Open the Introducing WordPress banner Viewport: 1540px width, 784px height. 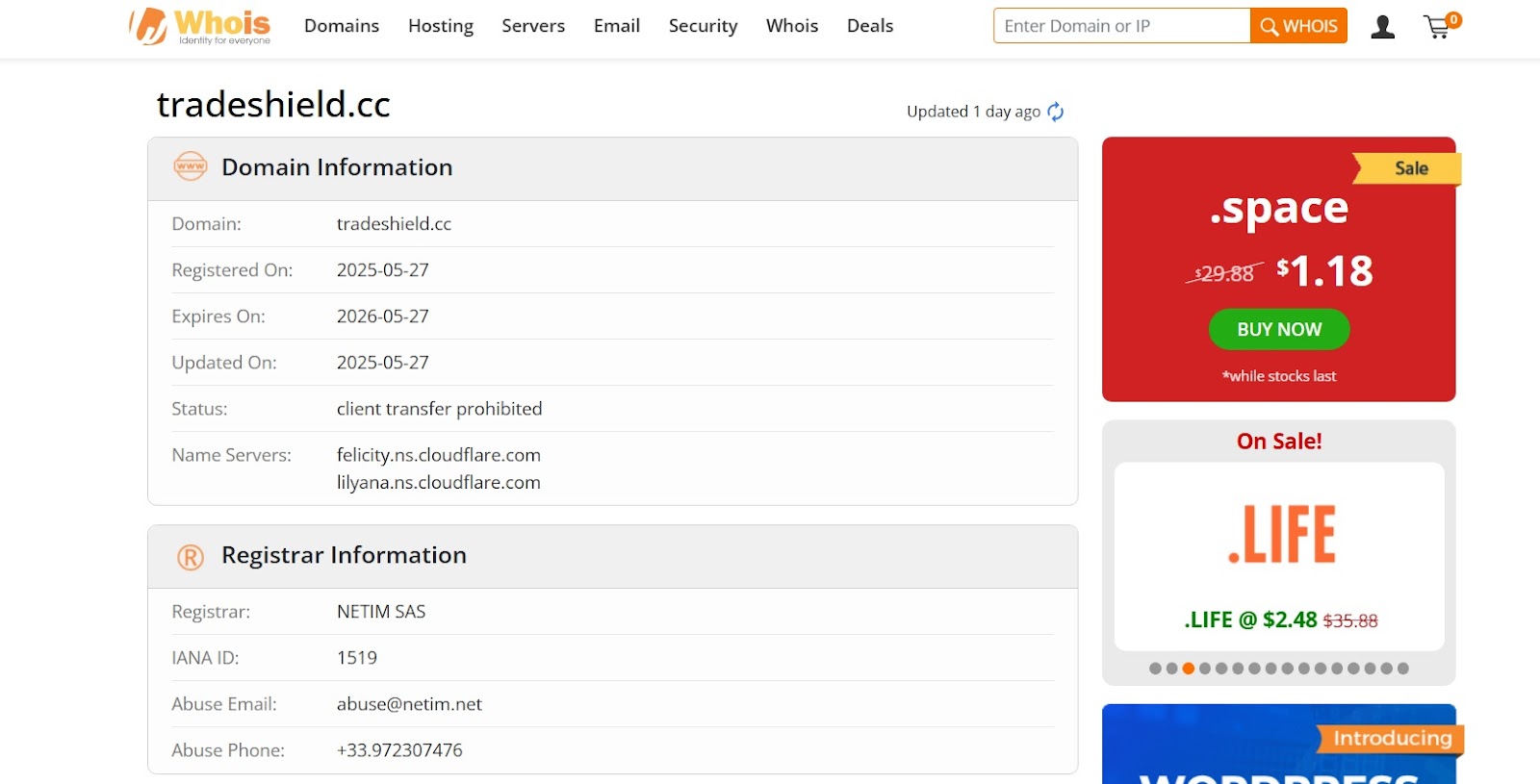tap(1279, 744)
